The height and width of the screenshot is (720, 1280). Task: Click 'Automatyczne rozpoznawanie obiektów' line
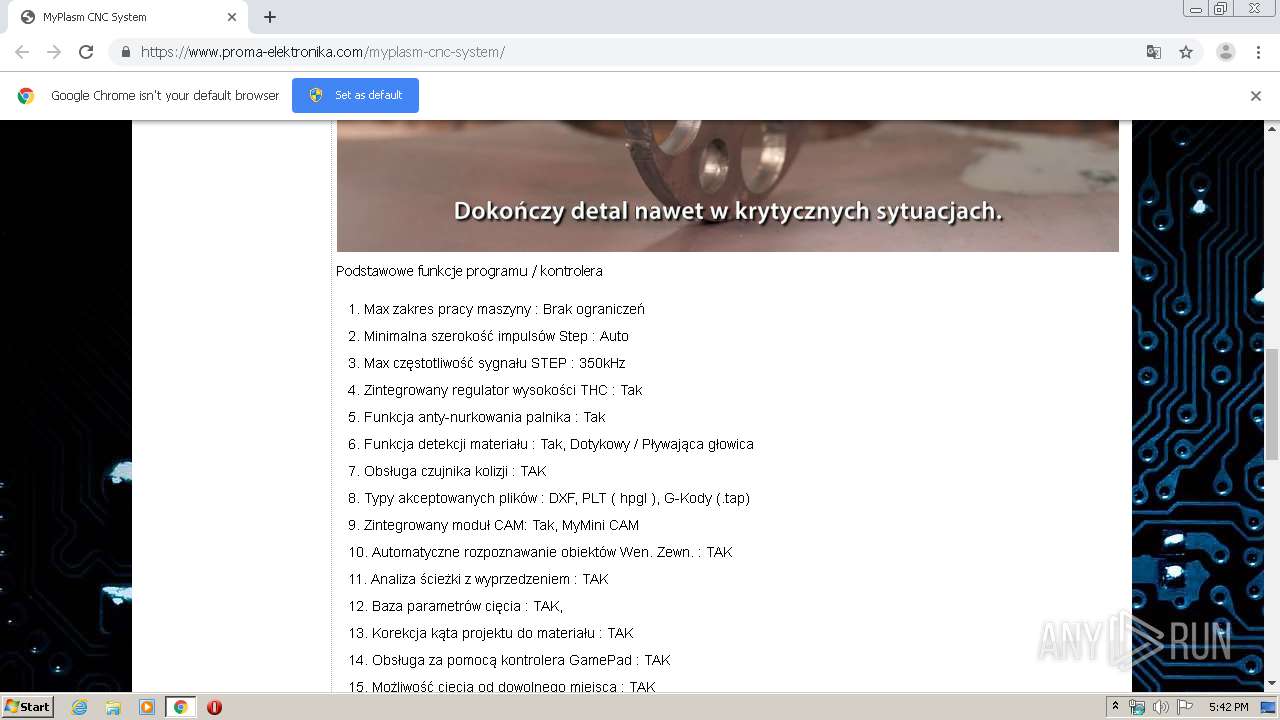point(552,552)
